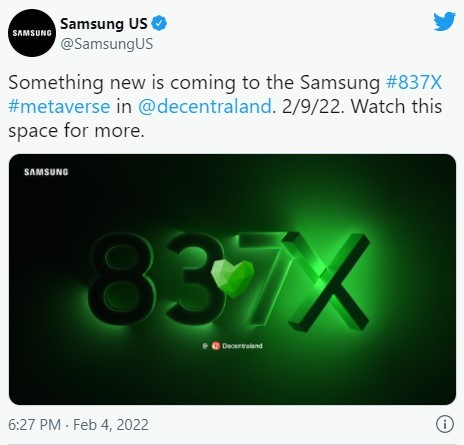The height and width of the screenshot is (445, 464).
Task: Click the glowing green X letter
Action: (x=327, y=282)
